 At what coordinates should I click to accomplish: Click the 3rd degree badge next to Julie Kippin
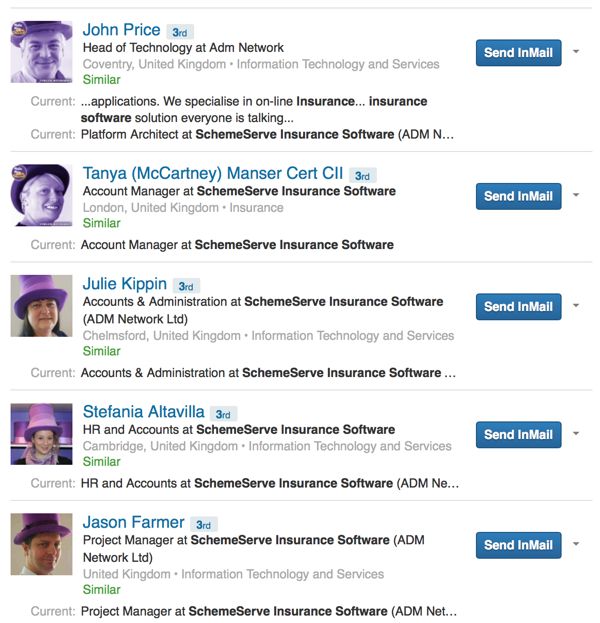click(186, 286)
